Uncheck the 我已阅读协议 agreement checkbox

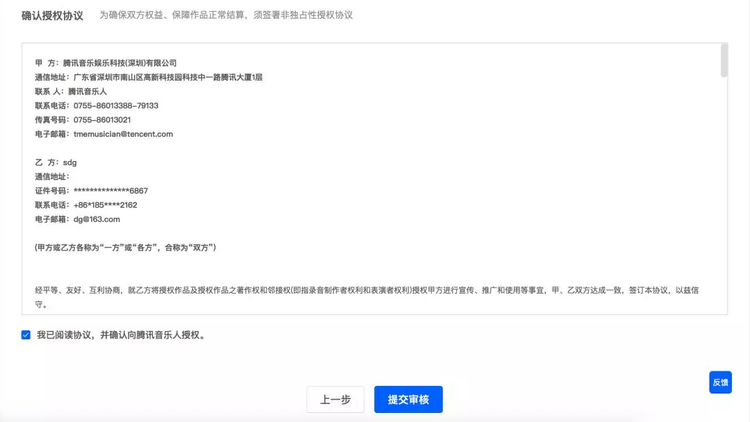tap(26, 335)
